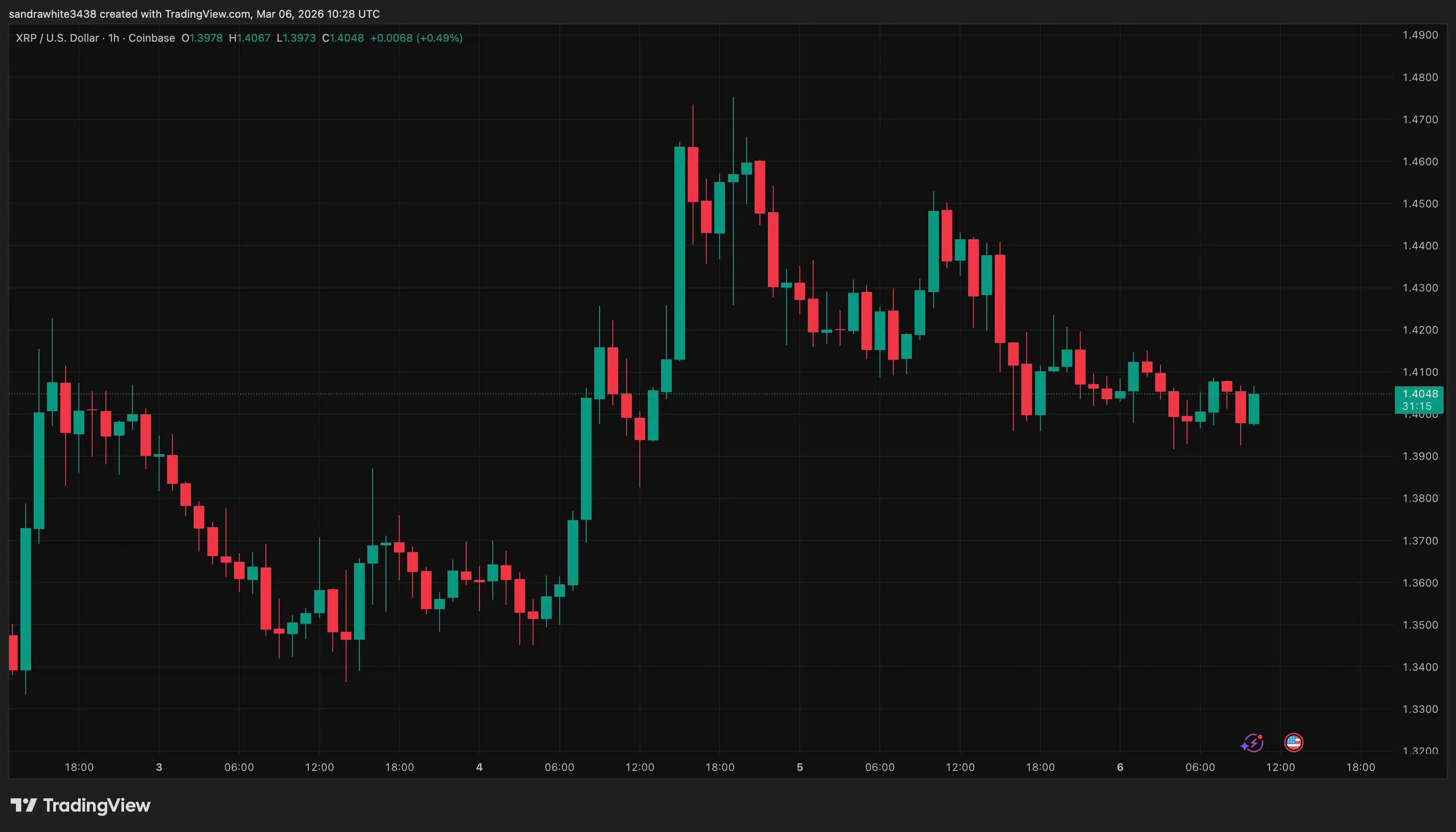Screen dimensions: 1456x832
Task: Click the lightning bolt inside the purple icon
Action: (1254, 743)
